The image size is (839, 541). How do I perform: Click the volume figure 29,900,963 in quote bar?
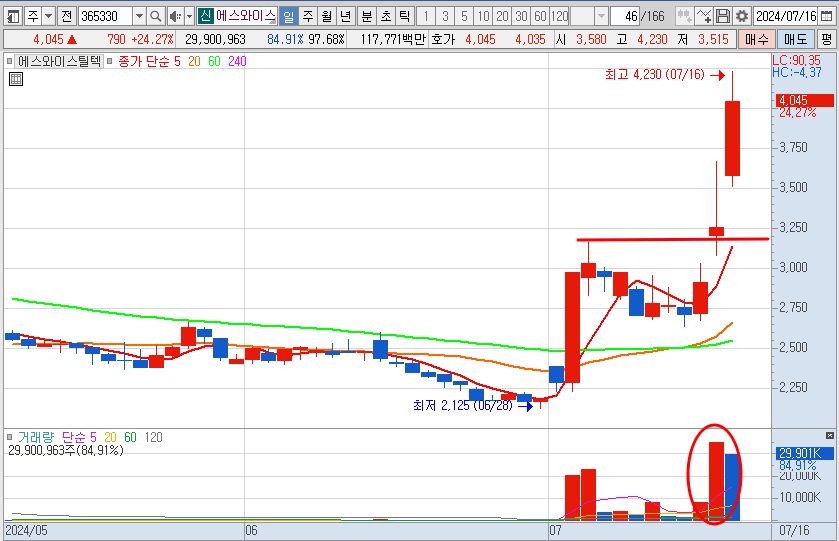[215, 39]
